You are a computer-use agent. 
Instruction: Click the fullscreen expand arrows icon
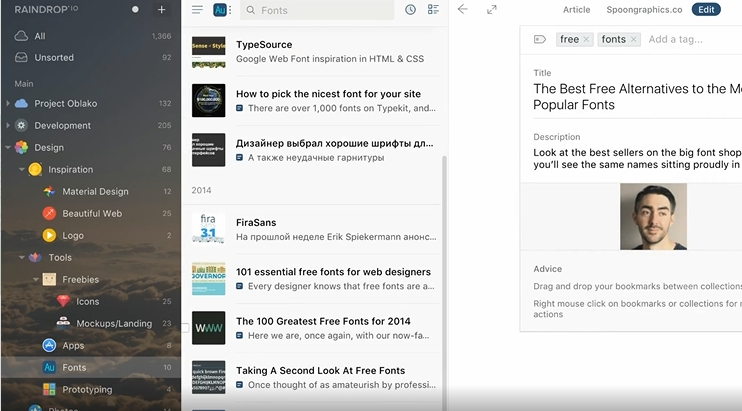[x=492, y=10]
